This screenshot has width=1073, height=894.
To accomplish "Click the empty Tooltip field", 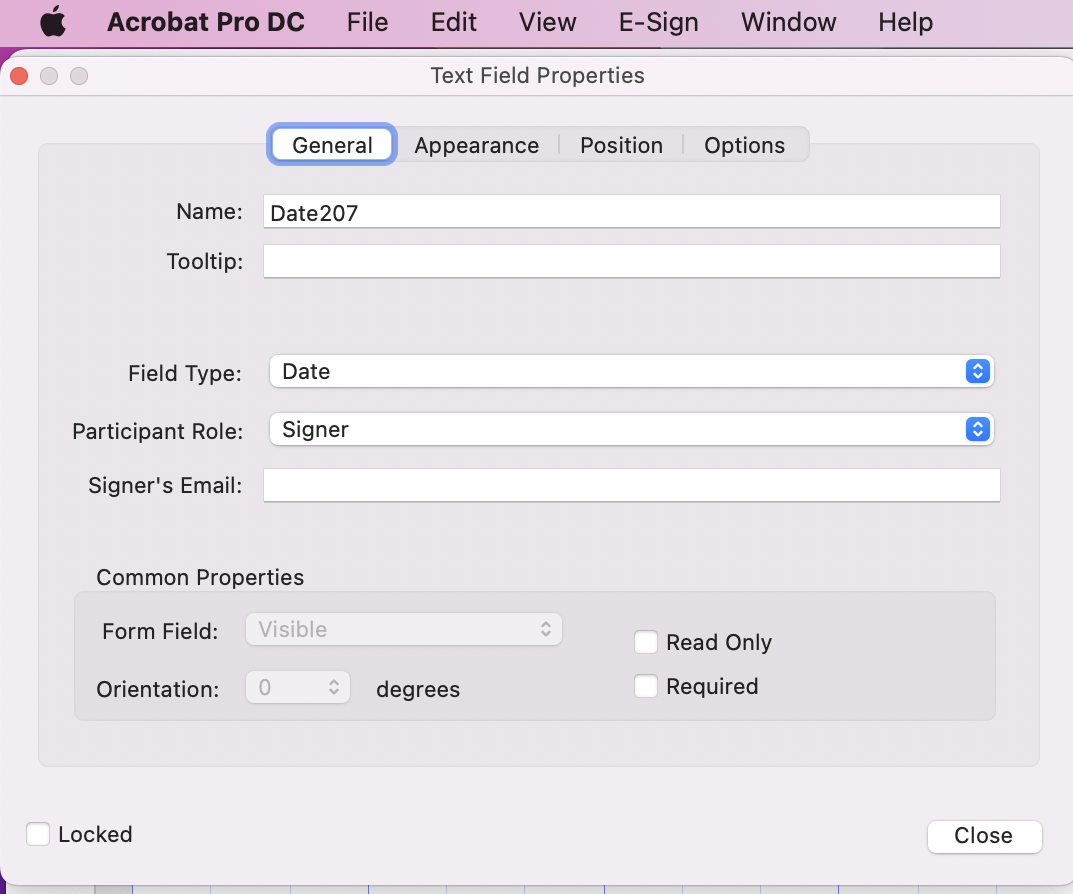I will click(x=630, y=261).
